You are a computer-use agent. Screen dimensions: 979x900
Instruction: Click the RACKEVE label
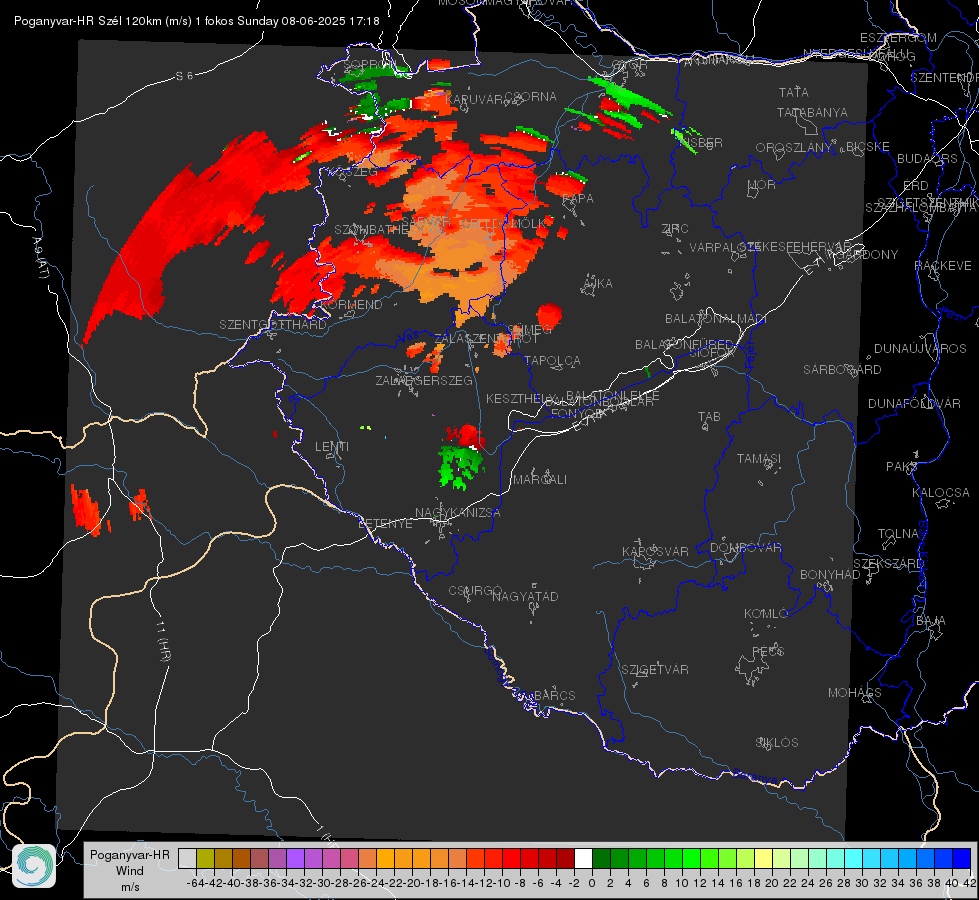(943, 266)
